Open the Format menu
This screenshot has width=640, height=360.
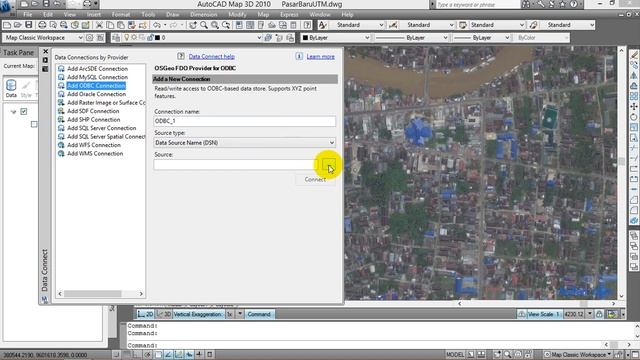pos(121,14)
